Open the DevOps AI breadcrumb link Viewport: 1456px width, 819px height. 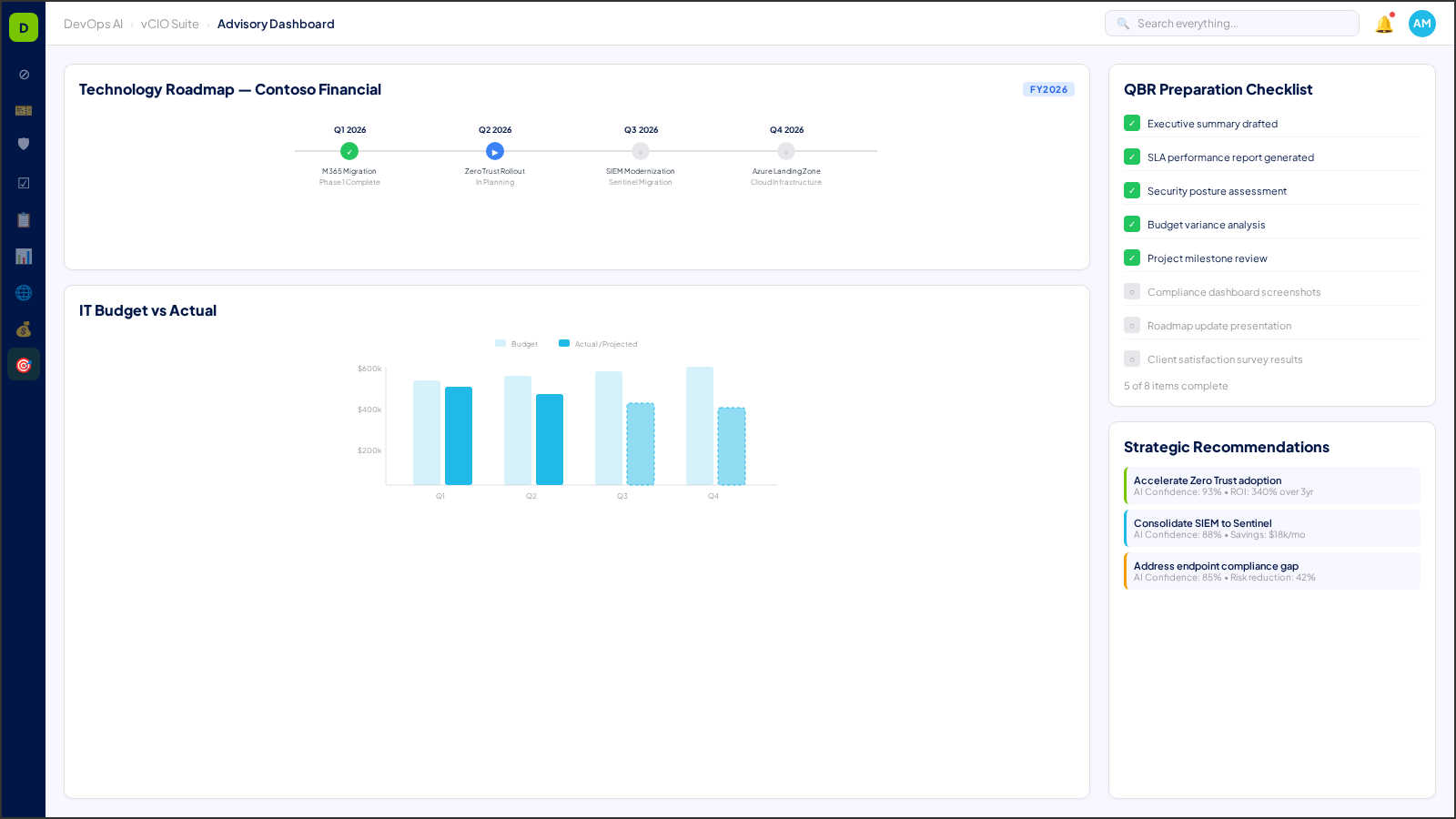click(94, 24)
